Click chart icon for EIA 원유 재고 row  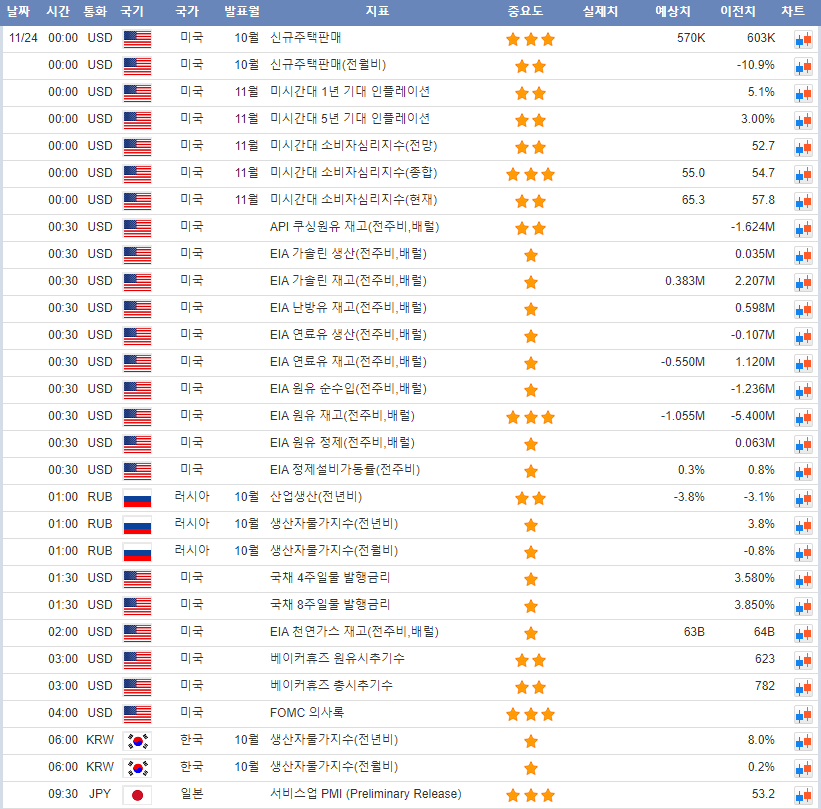coord(803,417)
